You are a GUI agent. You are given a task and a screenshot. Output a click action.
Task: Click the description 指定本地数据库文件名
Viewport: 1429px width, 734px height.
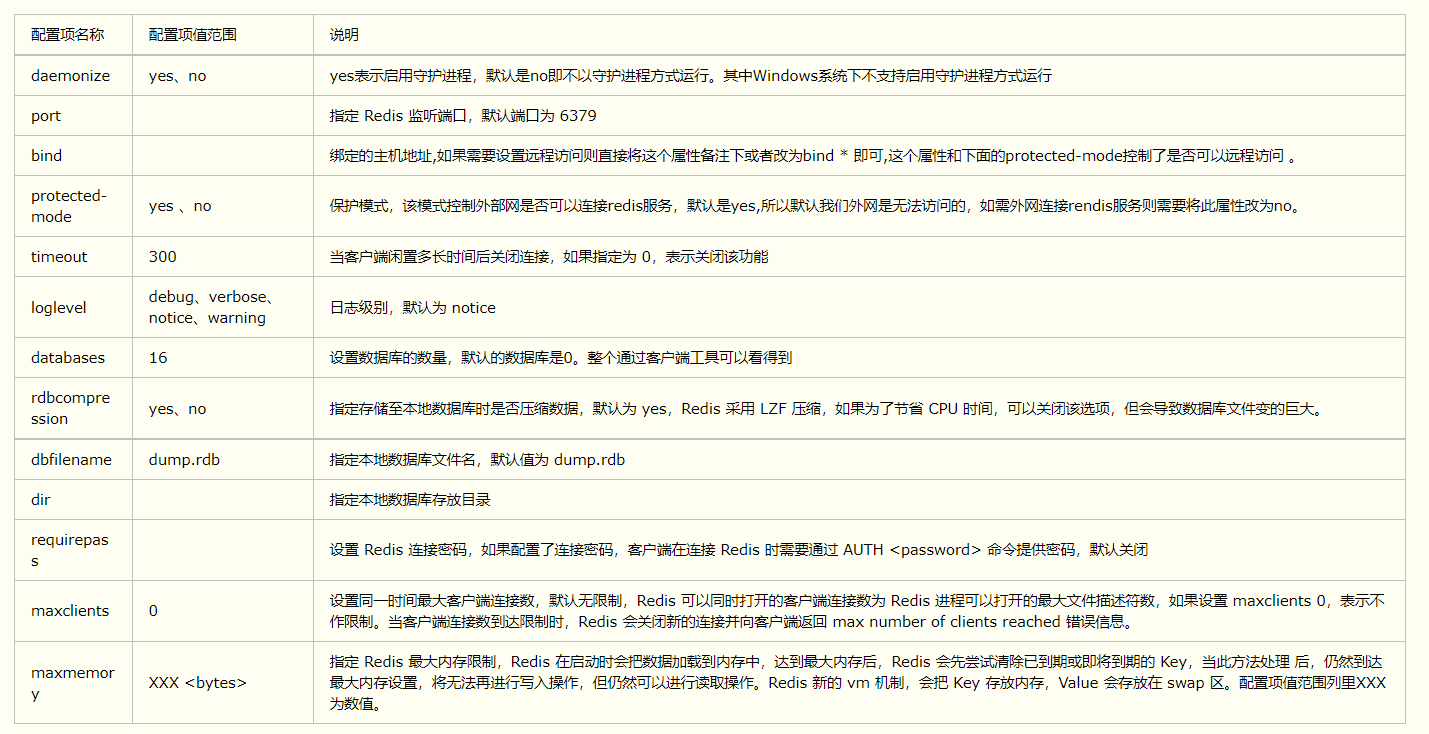pyautogui.click(x=477, y=460)
